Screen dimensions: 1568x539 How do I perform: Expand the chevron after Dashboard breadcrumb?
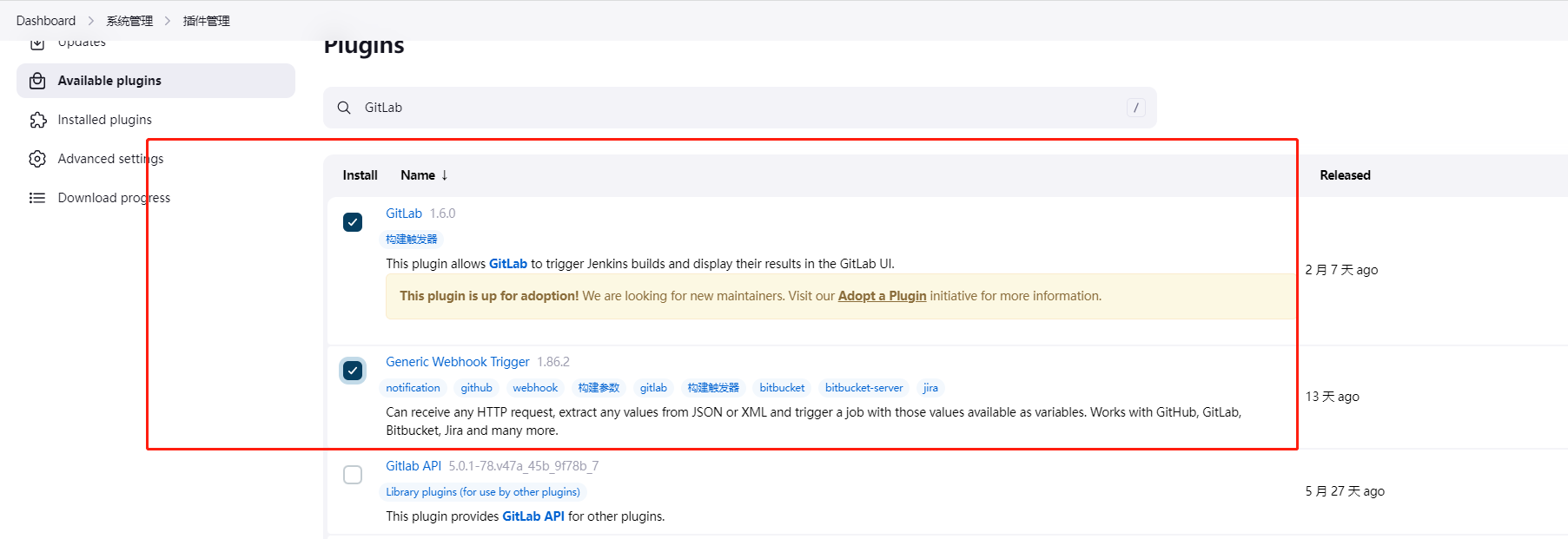coord(91,21)
